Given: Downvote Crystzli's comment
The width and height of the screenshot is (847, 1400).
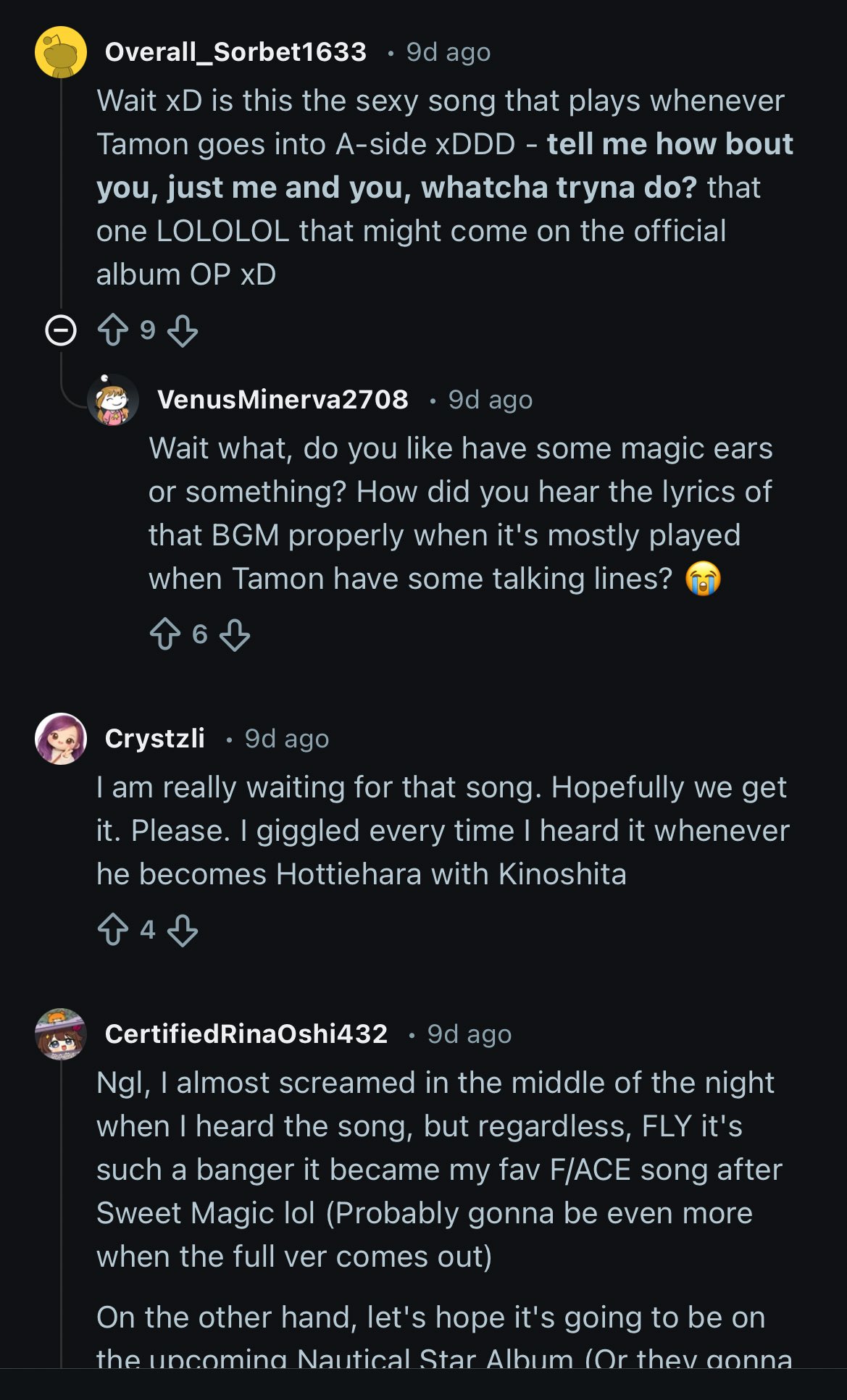Looking at the screenshot, I should pos(182,930).
